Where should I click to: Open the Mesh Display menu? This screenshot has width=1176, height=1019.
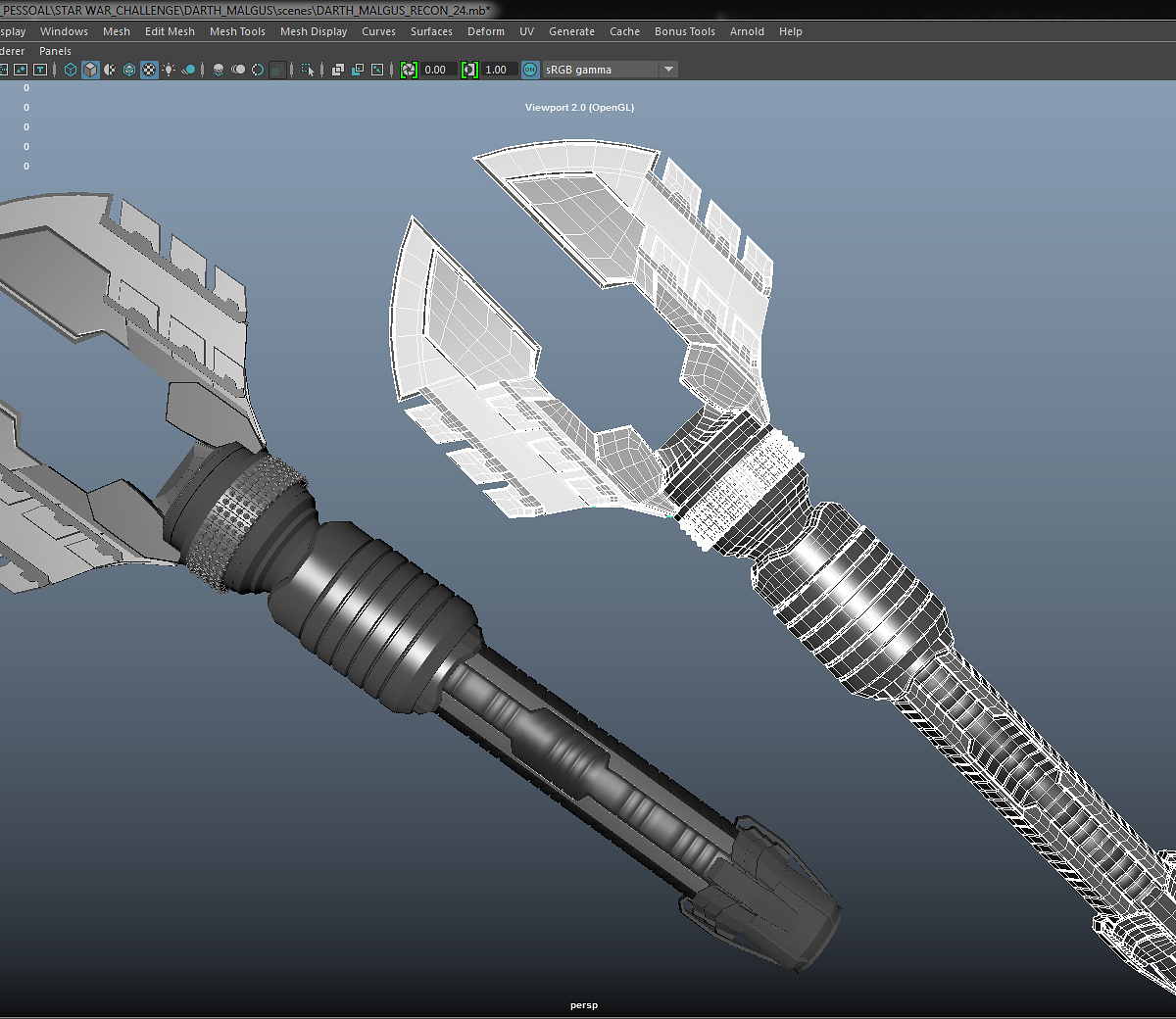click(314, 31)
